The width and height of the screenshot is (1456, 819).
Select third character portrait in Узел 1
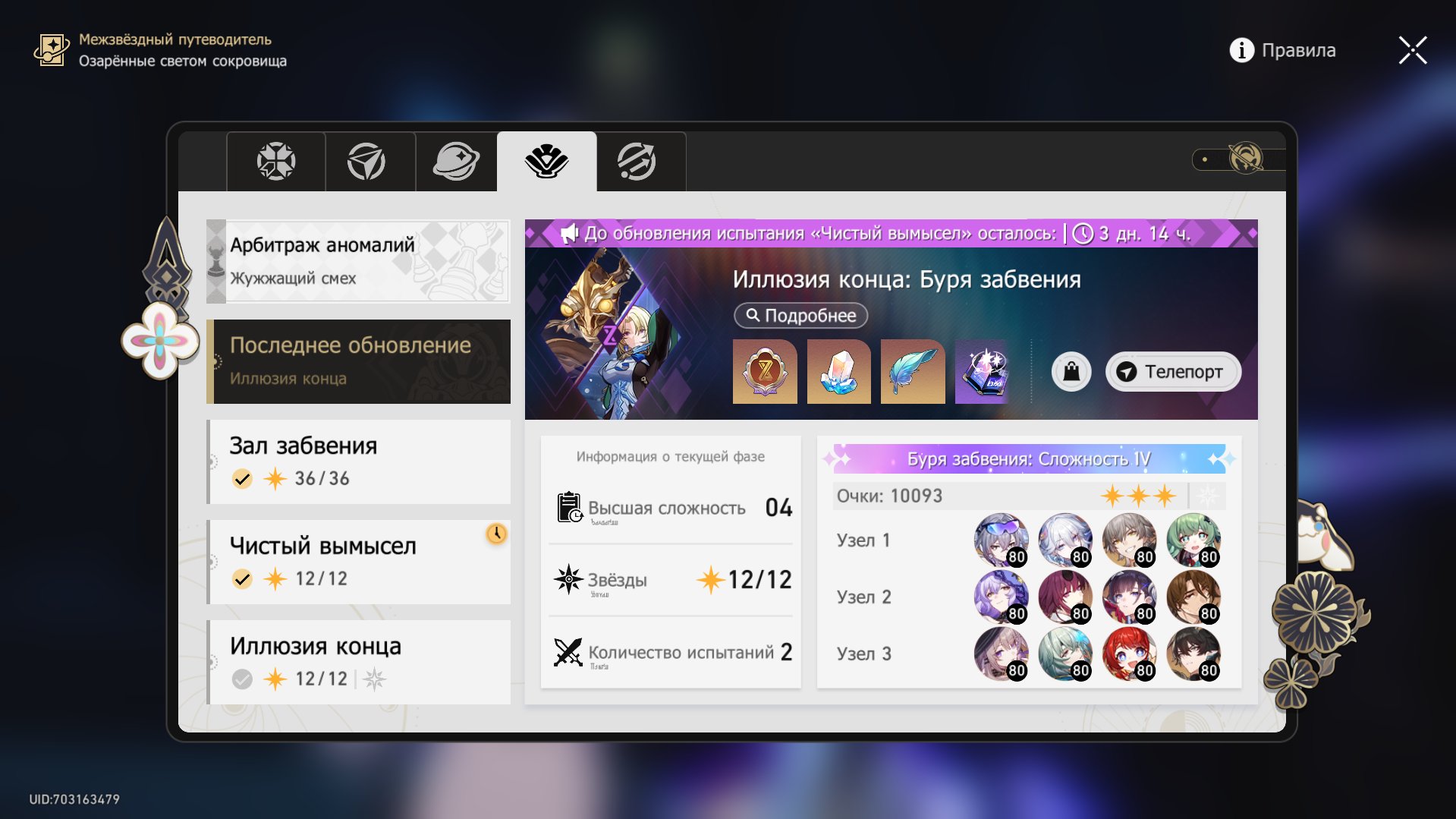click(x=1129, y=540)
